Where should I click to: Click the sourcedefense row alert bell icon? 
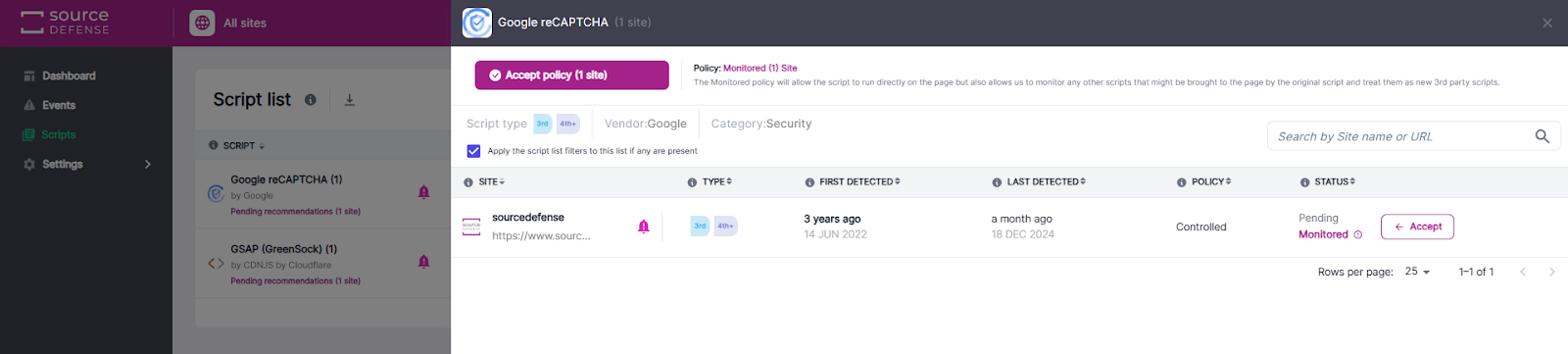pyautogui.click(x=644, y=227)
